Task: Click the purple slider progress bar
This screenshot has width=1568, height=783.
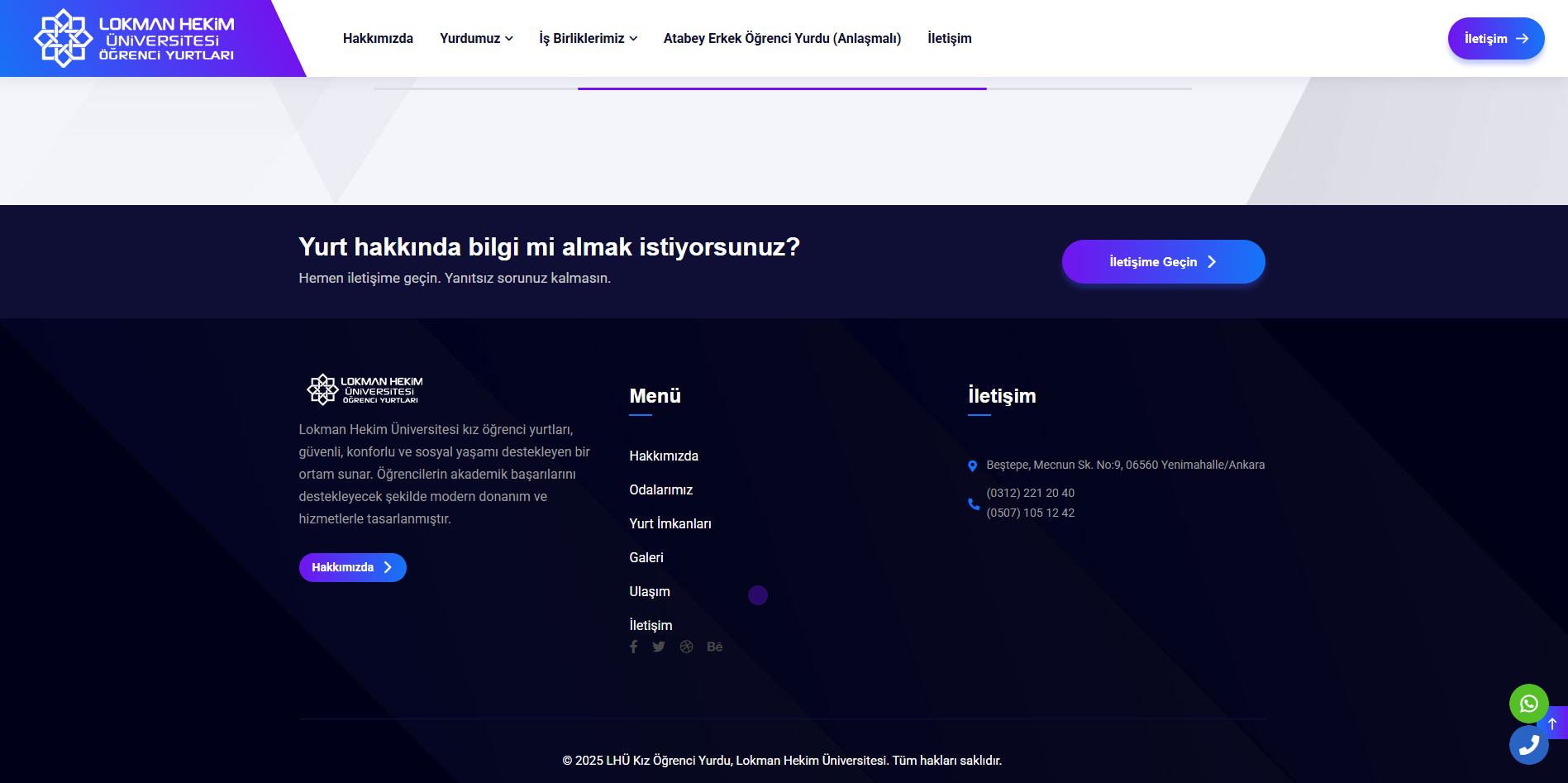Action: [782, 88]
